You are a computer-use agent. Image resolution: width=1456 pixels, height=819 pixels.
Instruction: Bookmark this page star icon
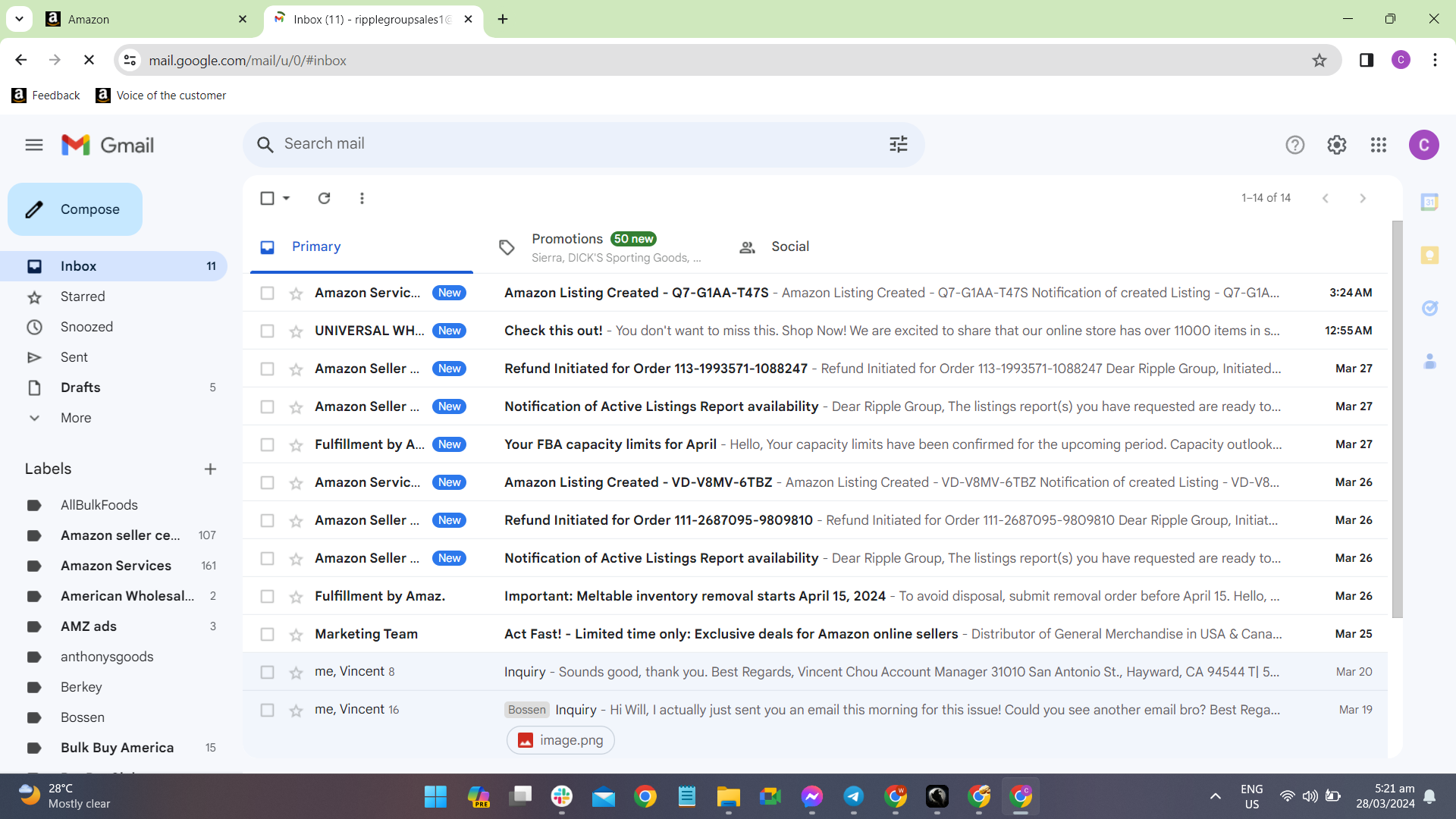[x=1319, y=61]
